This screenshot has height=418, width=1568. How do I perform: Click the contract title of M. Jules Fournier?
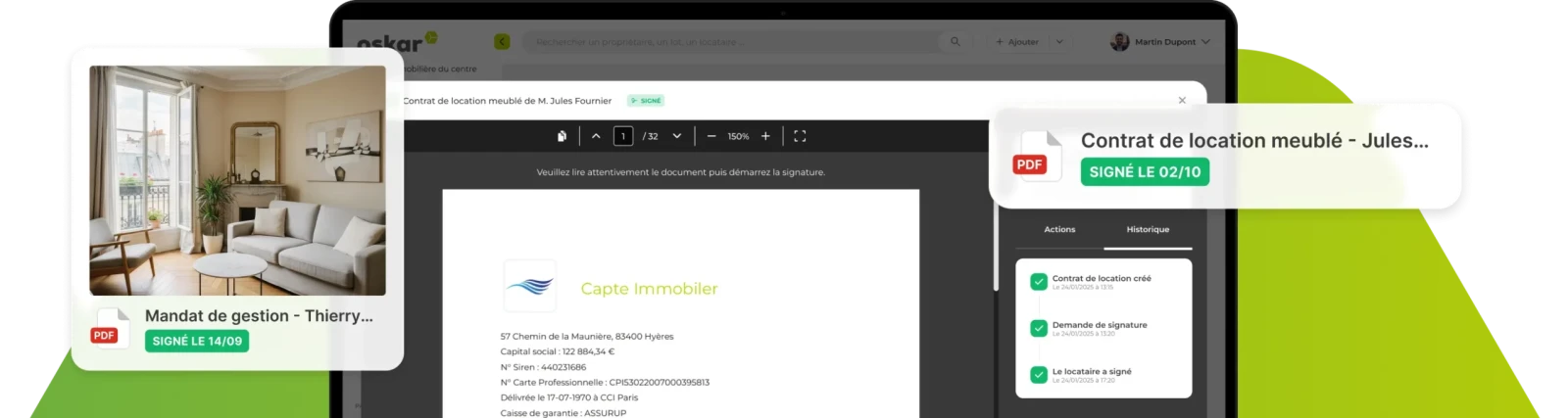507,101
